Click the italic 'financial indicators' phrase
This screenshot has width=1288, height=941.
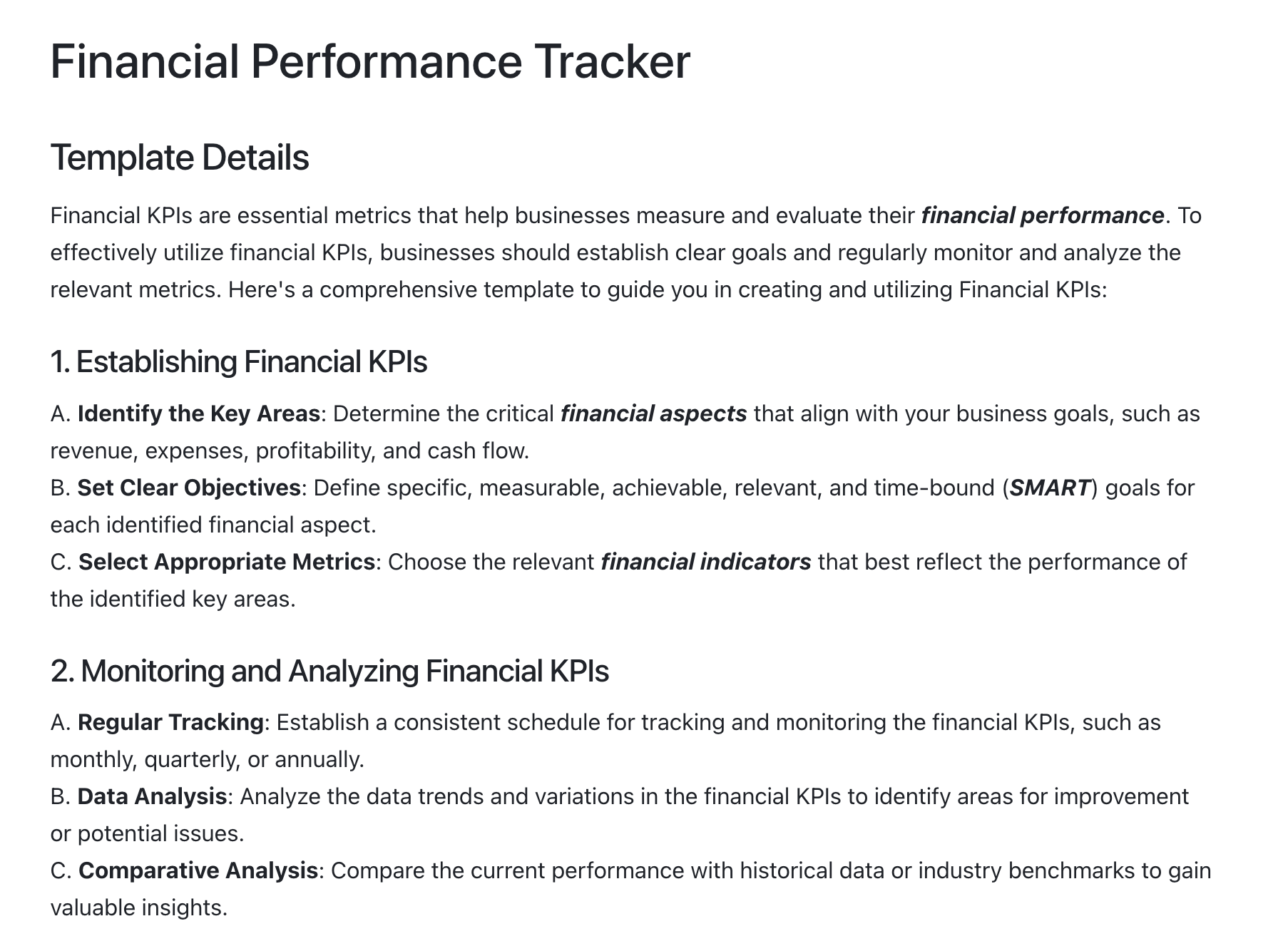706,562
